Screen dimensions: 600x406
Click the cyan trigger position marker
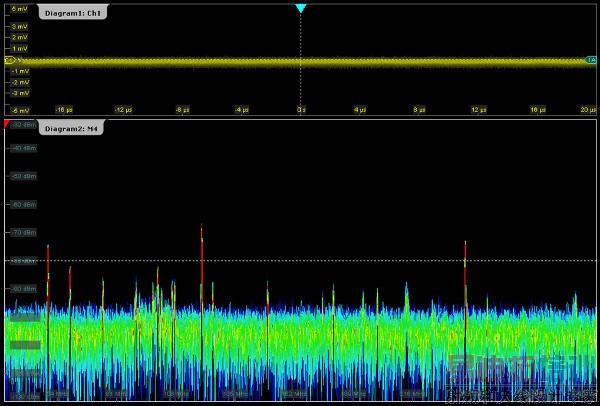pyautogui.click(x=301, y=8)
